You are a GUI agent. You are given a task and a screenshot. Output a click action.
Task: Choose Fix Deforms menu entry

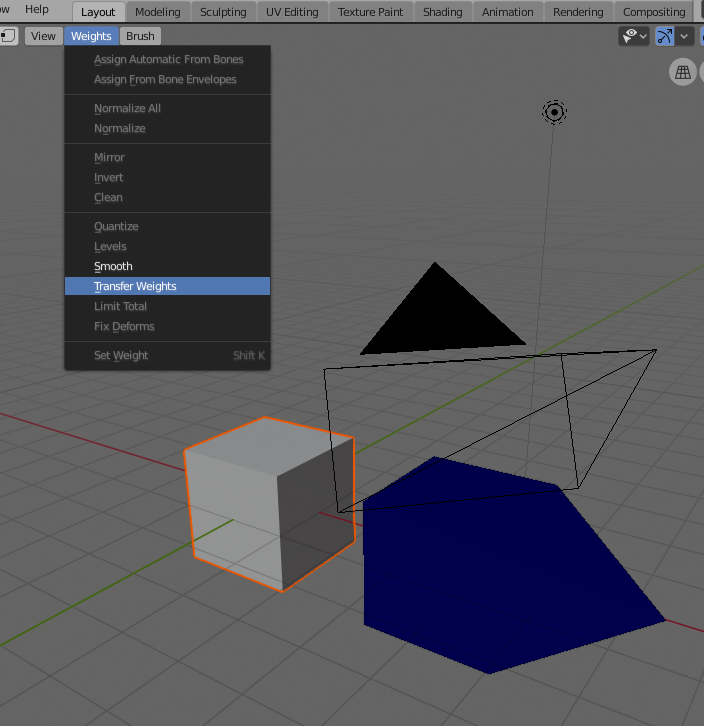tap(168, 326)
